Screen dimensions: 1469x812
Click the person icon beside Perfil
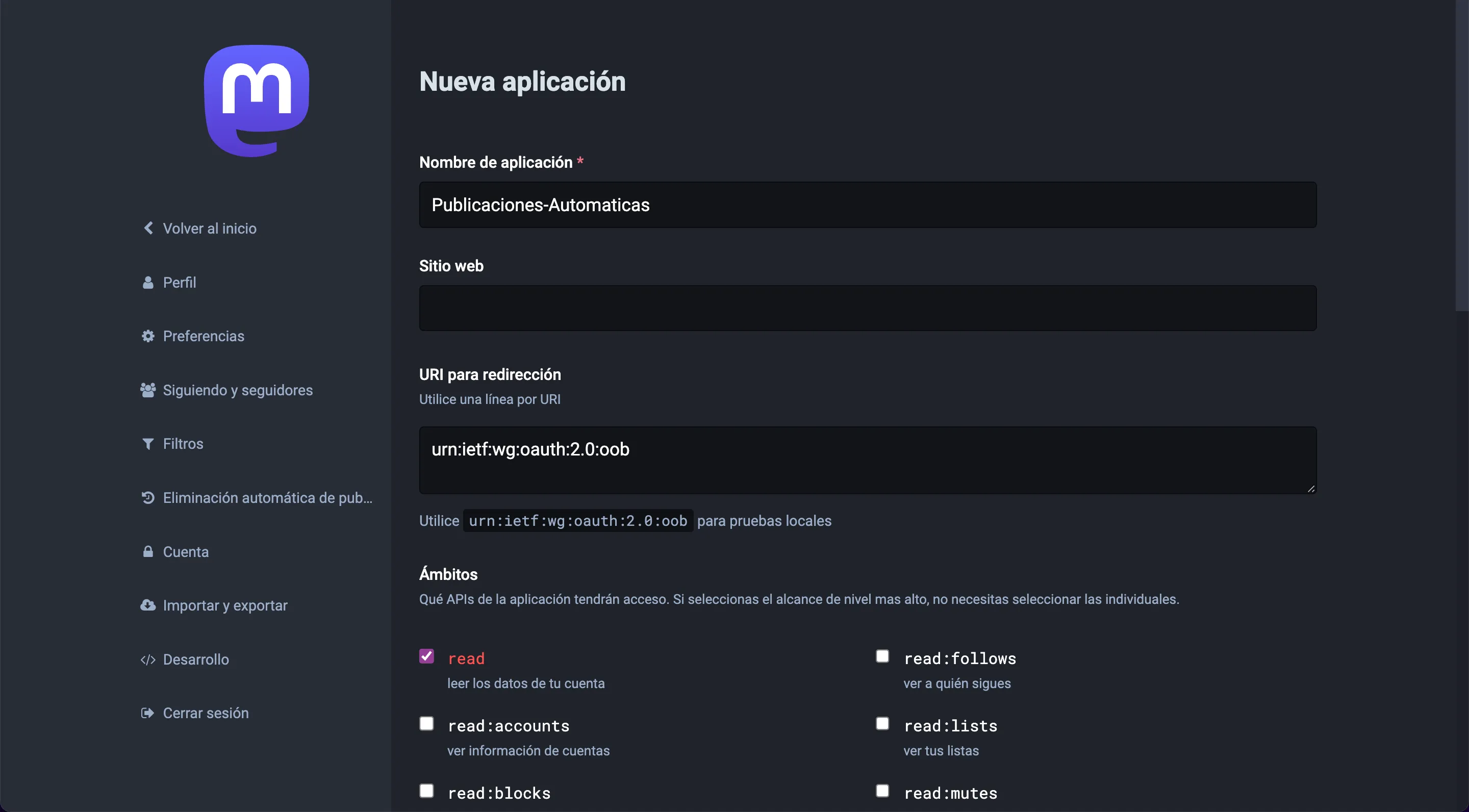tap(148, 282)
